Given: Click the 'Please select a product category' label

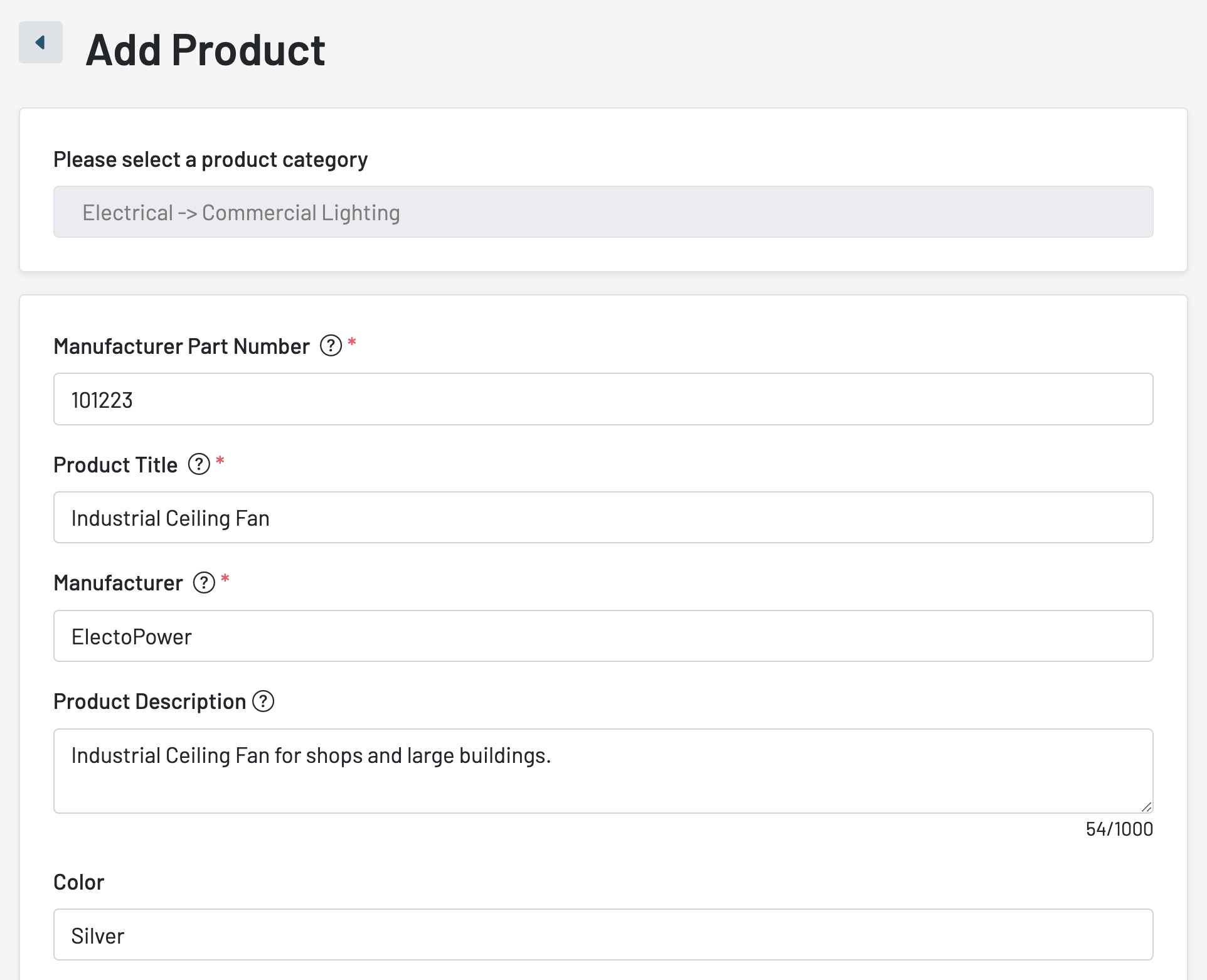Looking at the screenshot, I should tap(210, 159).
